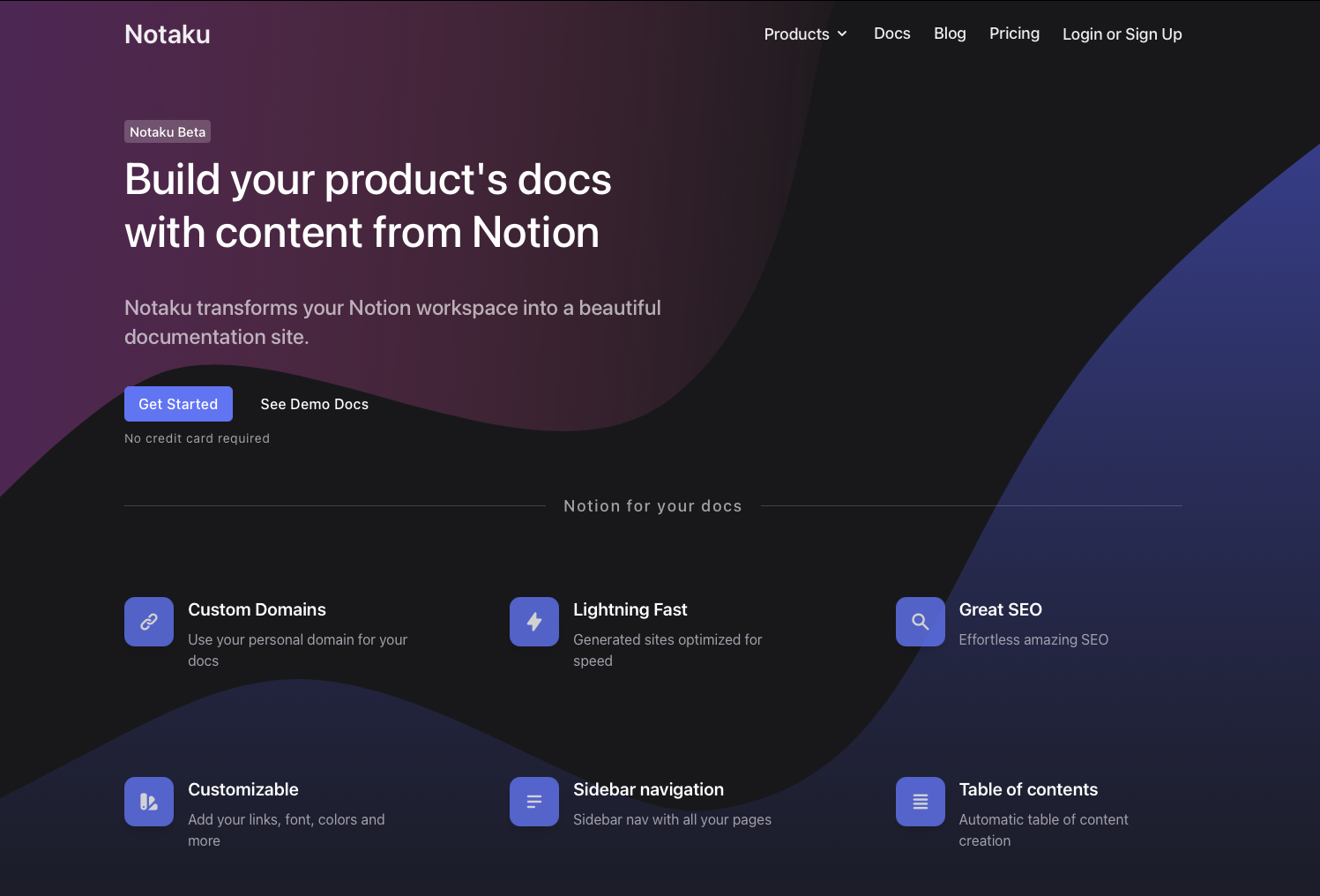Click the Custom Domains link icon

coord(149,622)
